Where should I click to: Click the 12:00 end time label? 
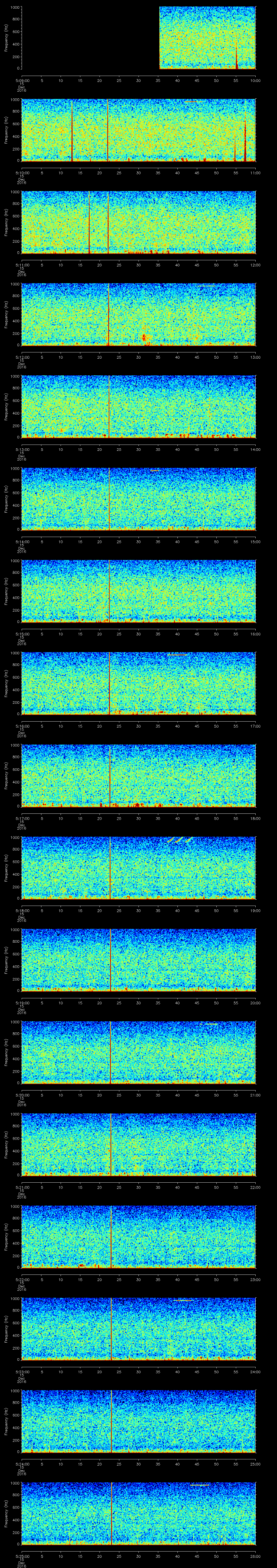click(x=255, y=265)
